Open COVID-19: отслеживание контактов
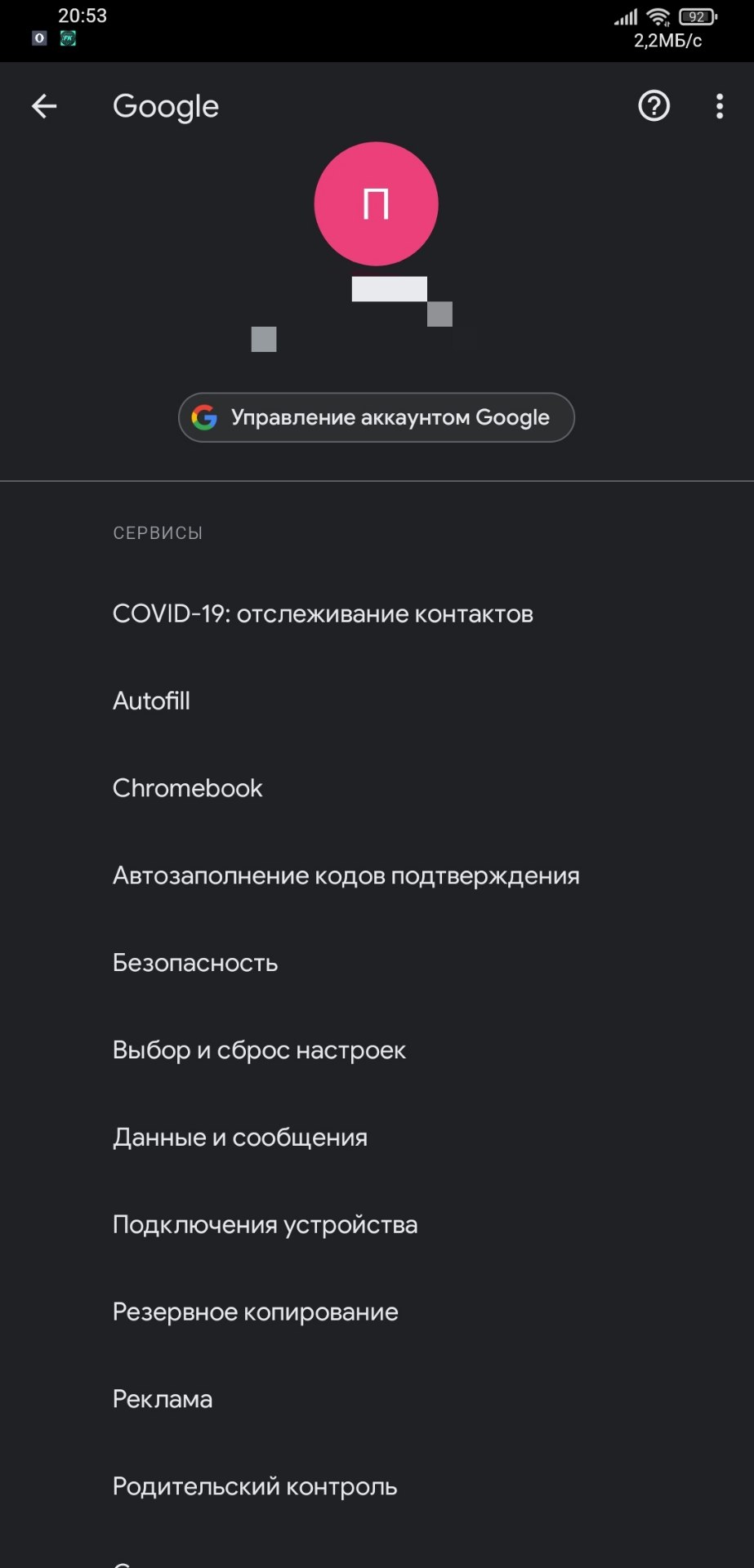The width and height of the screenshot is (754, 1568). (x=377, y=614)
